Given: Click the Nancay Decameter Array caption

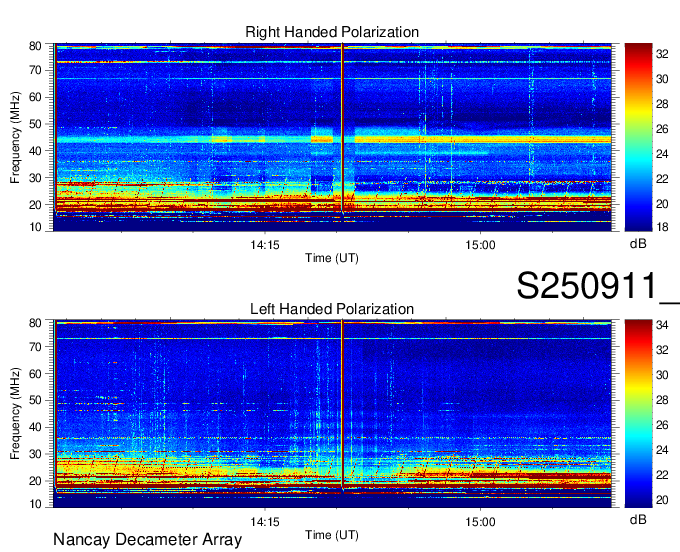Looking at the screenshot, I should [x=147, y=540].
